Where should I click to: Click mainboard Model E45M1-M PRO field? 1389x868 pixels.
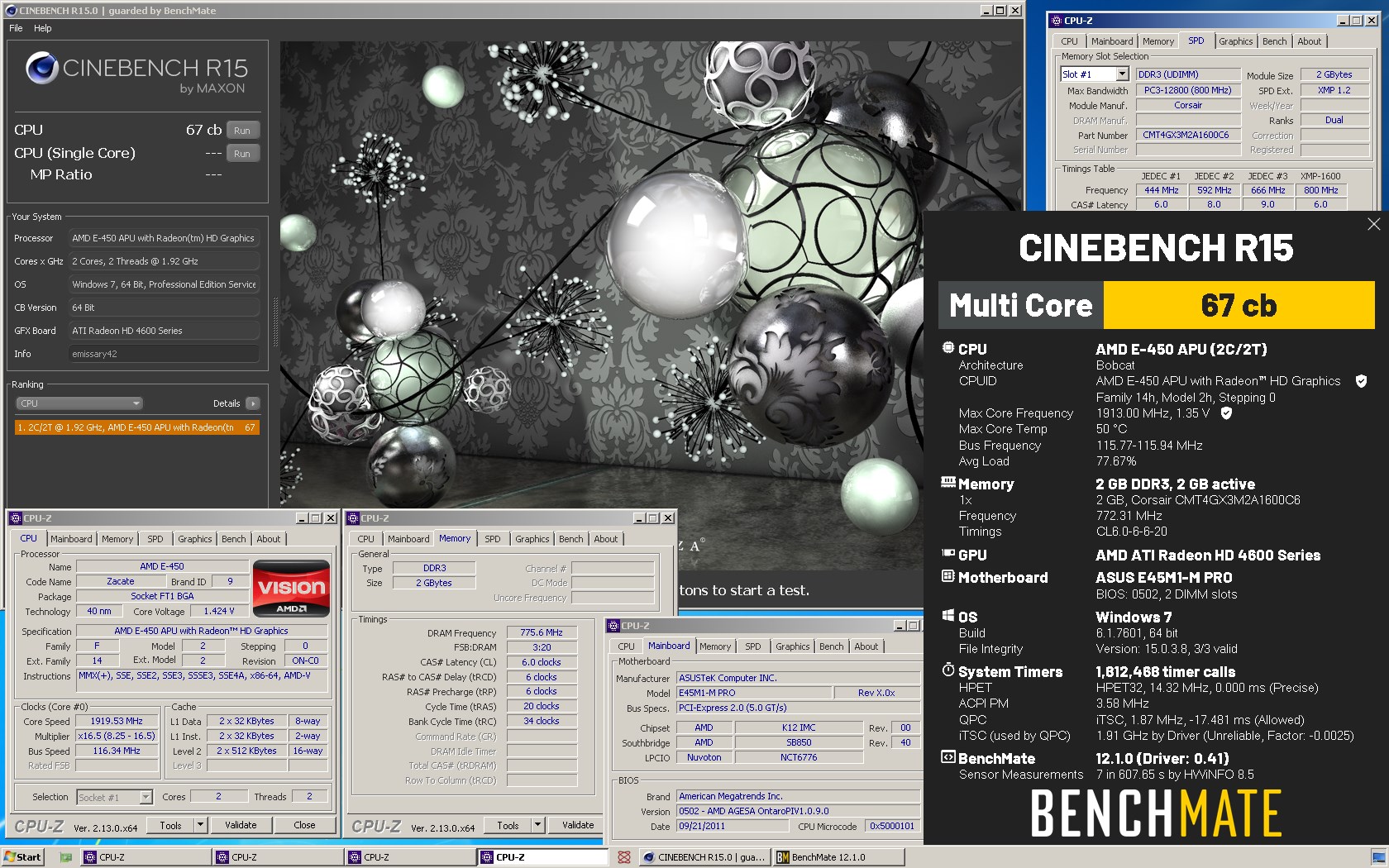pos(754,693)
